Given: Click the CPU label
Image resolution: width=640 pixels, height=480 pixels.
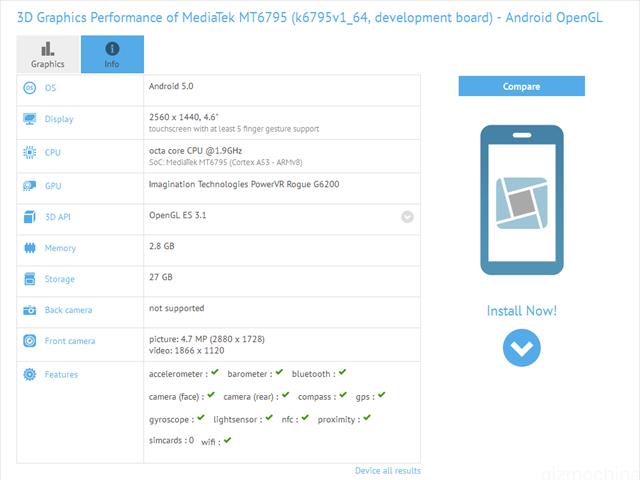Looking at the screenshot, I should [53, 152].
